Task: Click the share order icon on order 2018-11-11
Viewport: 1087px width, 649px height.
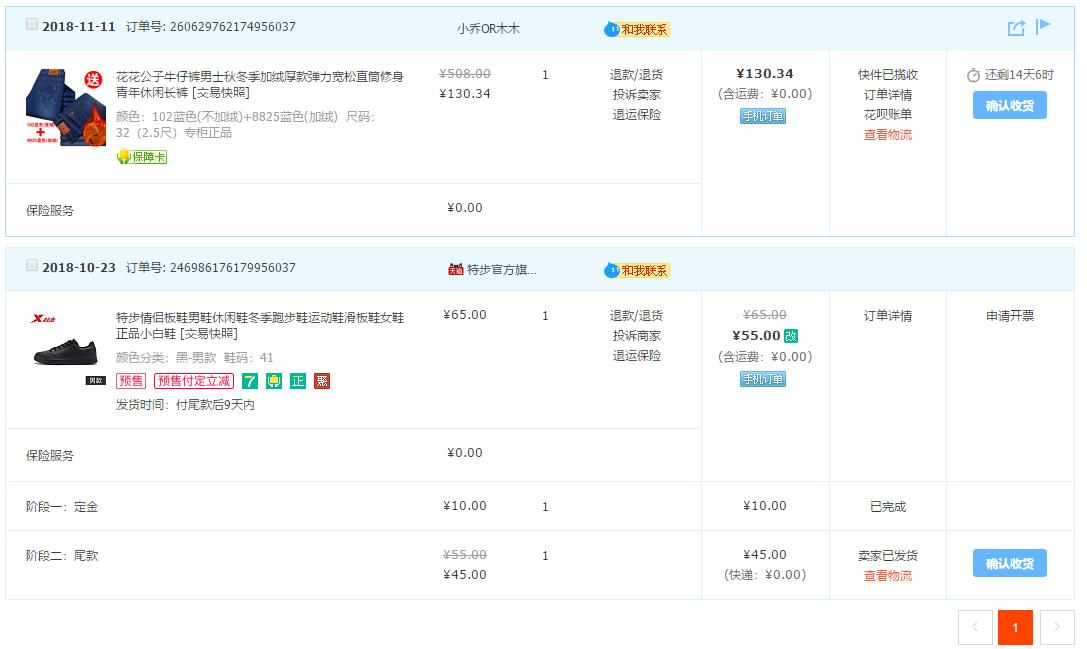Action: click(1015, 27)
